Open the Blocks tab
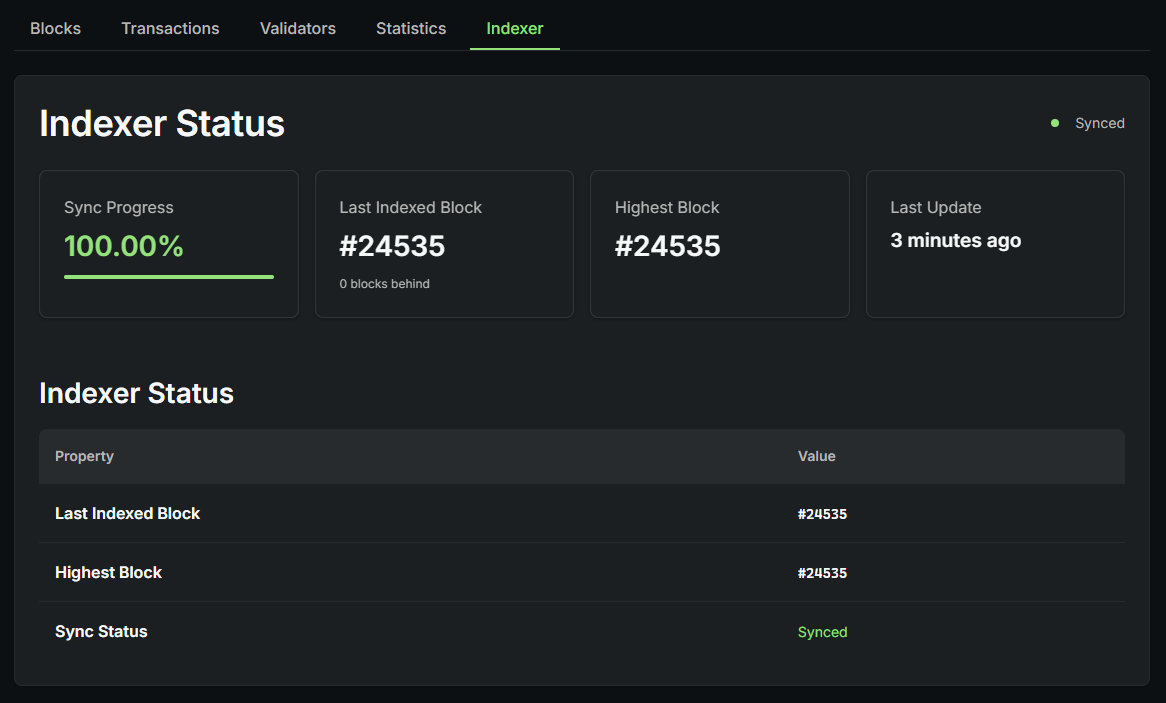1166x703 pixels. click(x=55, y=28)
